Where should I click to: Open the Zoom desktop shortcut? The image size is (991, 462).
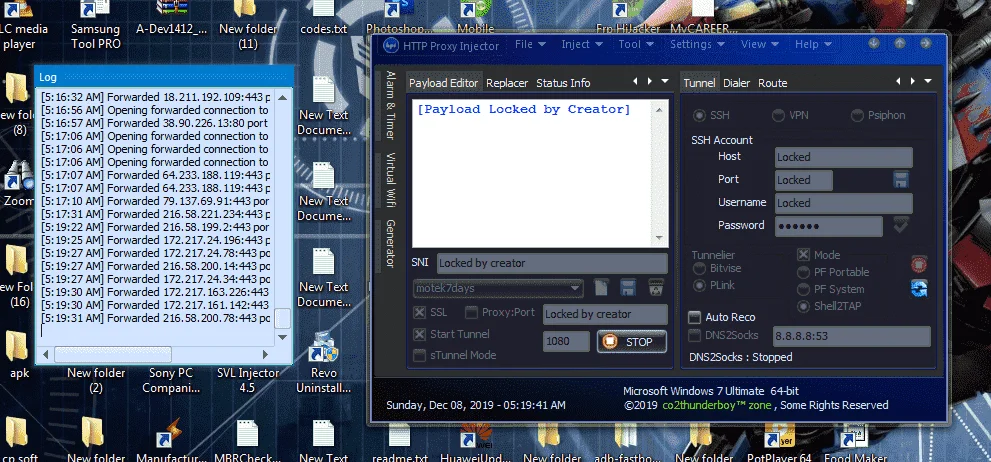[18, 185]
